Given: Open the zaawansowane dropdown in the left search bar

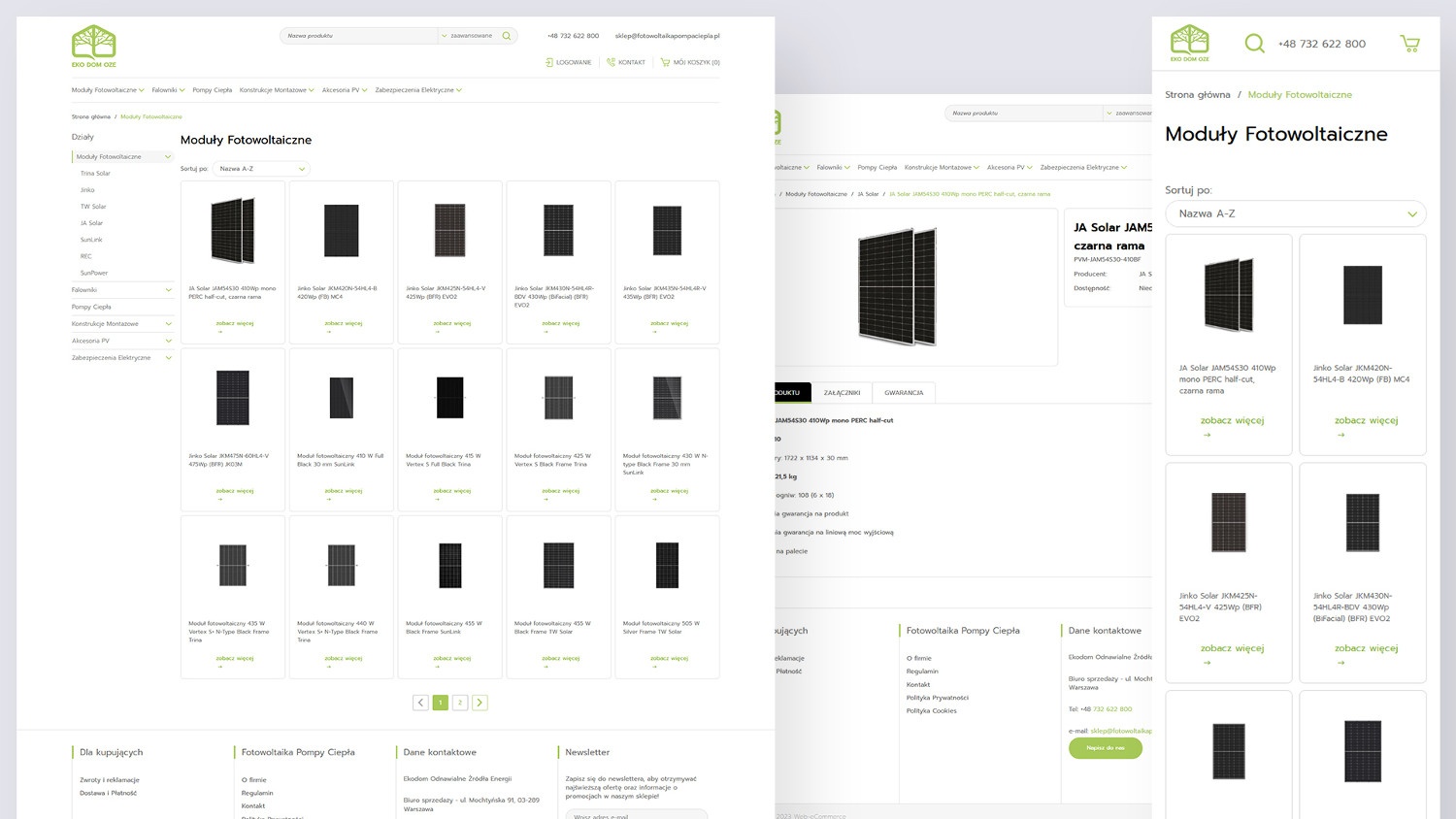Looking at the screenshot, I should point(467,36).
